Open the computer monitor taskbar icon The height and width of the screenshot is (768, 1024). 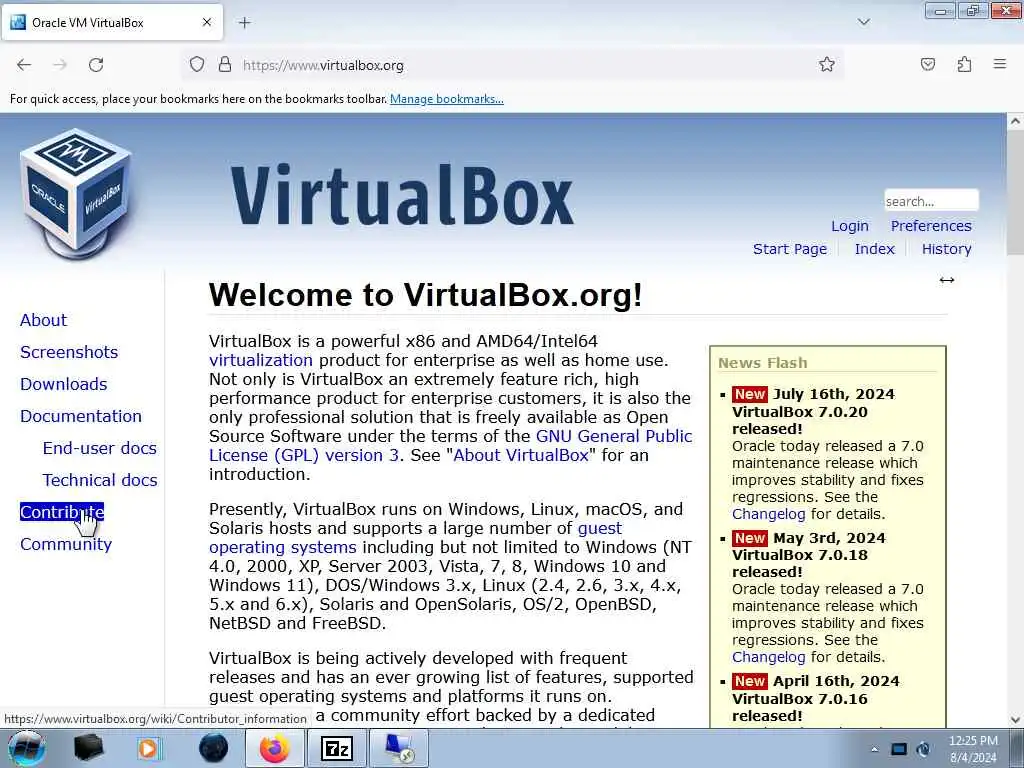pos(399,748)
